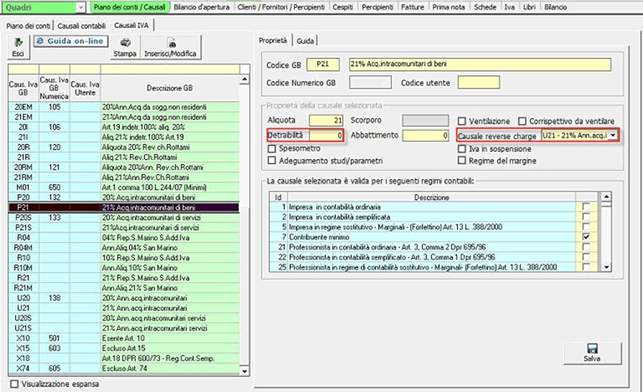This screenshot has width=643, height=392.
Task: Open the Iva tab
Action: pyautogui.click(x=509, y=7)
